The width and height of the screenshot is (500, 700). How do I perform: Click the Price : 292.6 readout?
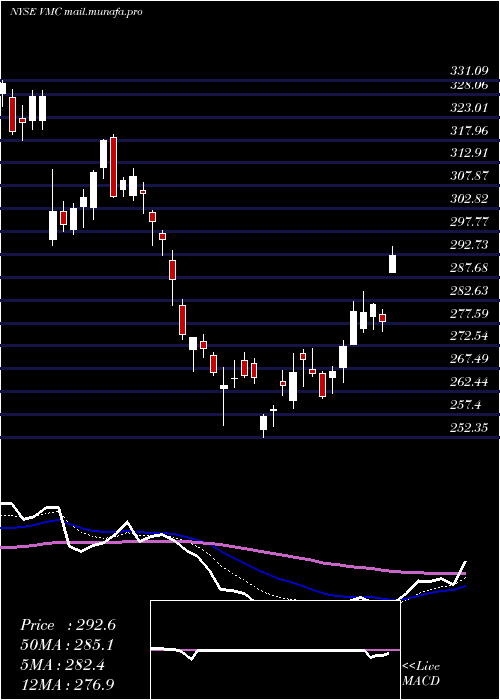coord(68,625)
